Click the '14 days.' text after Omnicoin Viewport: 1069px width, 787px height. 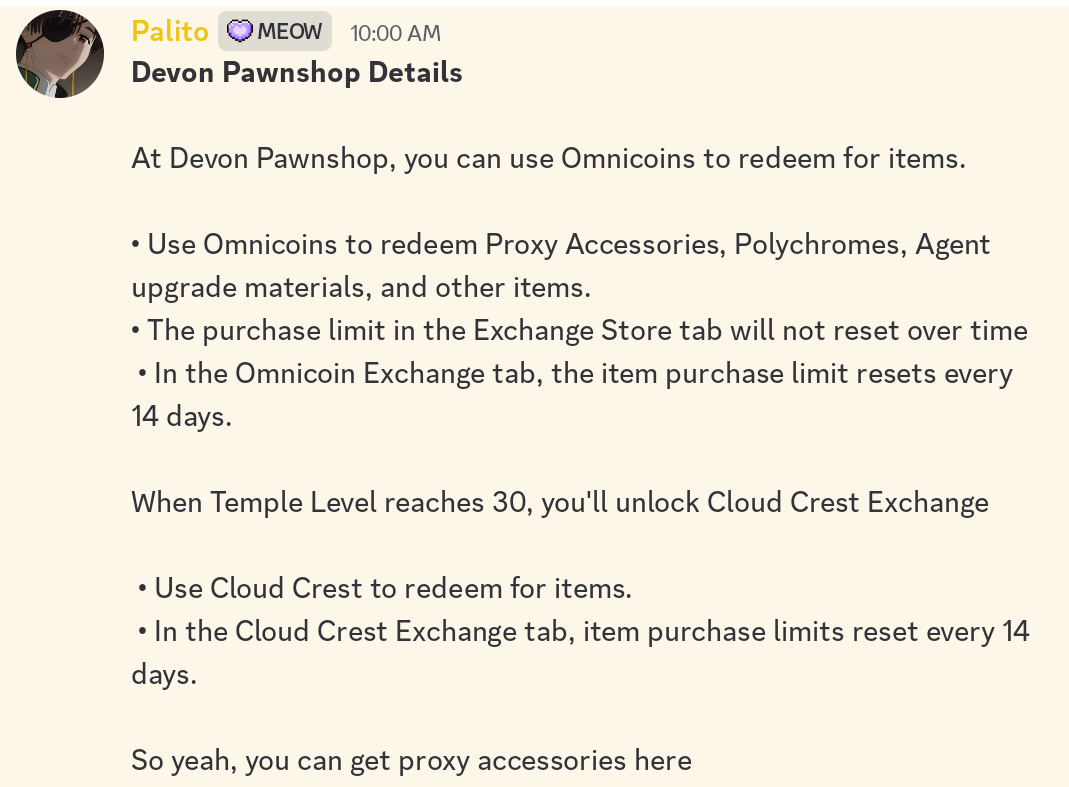coord(182,416)
